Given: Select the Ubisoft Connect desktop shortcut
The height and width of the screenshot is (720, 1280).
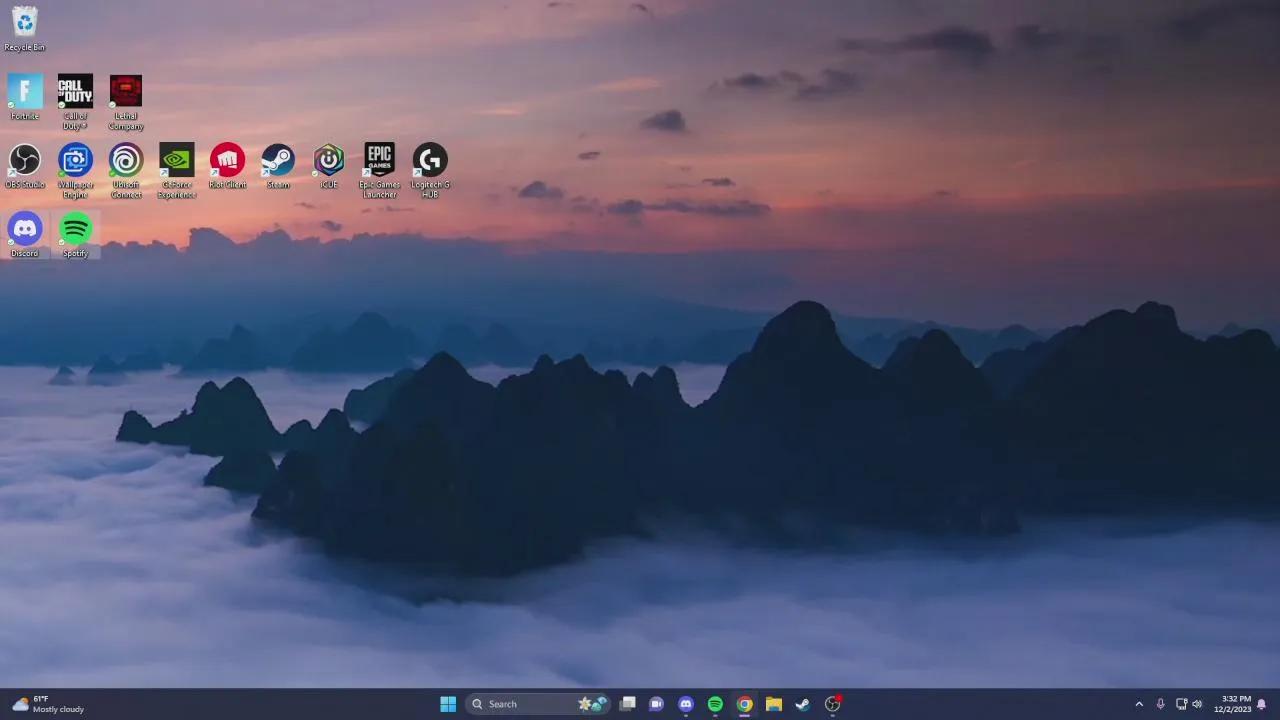Looking at the screenshot, I should point(126,171).
